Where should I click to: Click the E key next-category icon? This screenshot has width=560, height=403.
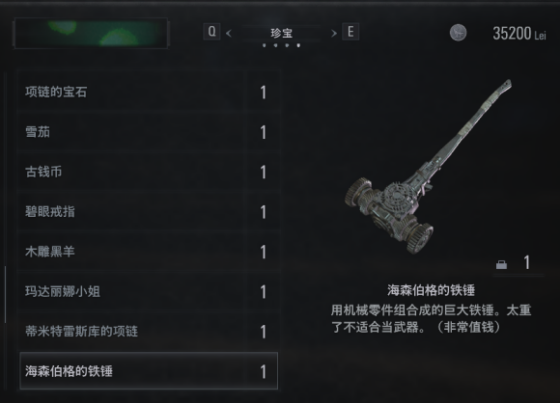350,32
